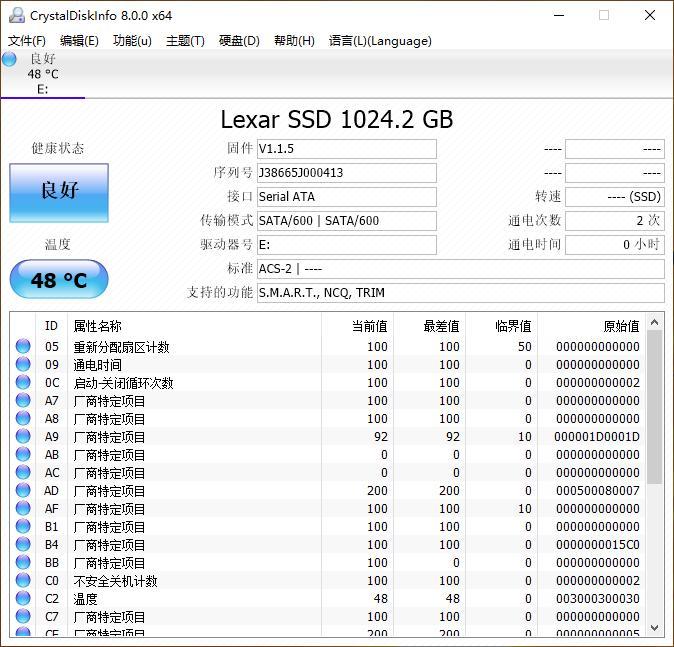Viewport: 674px width, 647px height.
Task: Click status orb of row 0C
Action: pos(23,382)
